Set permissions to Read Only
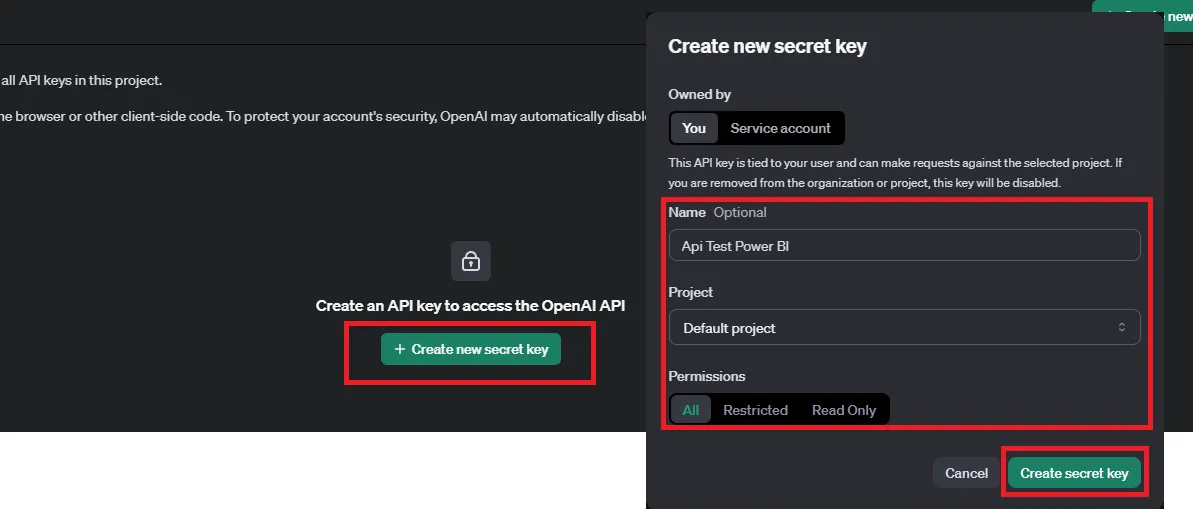1193x519 pixels. 844,409
